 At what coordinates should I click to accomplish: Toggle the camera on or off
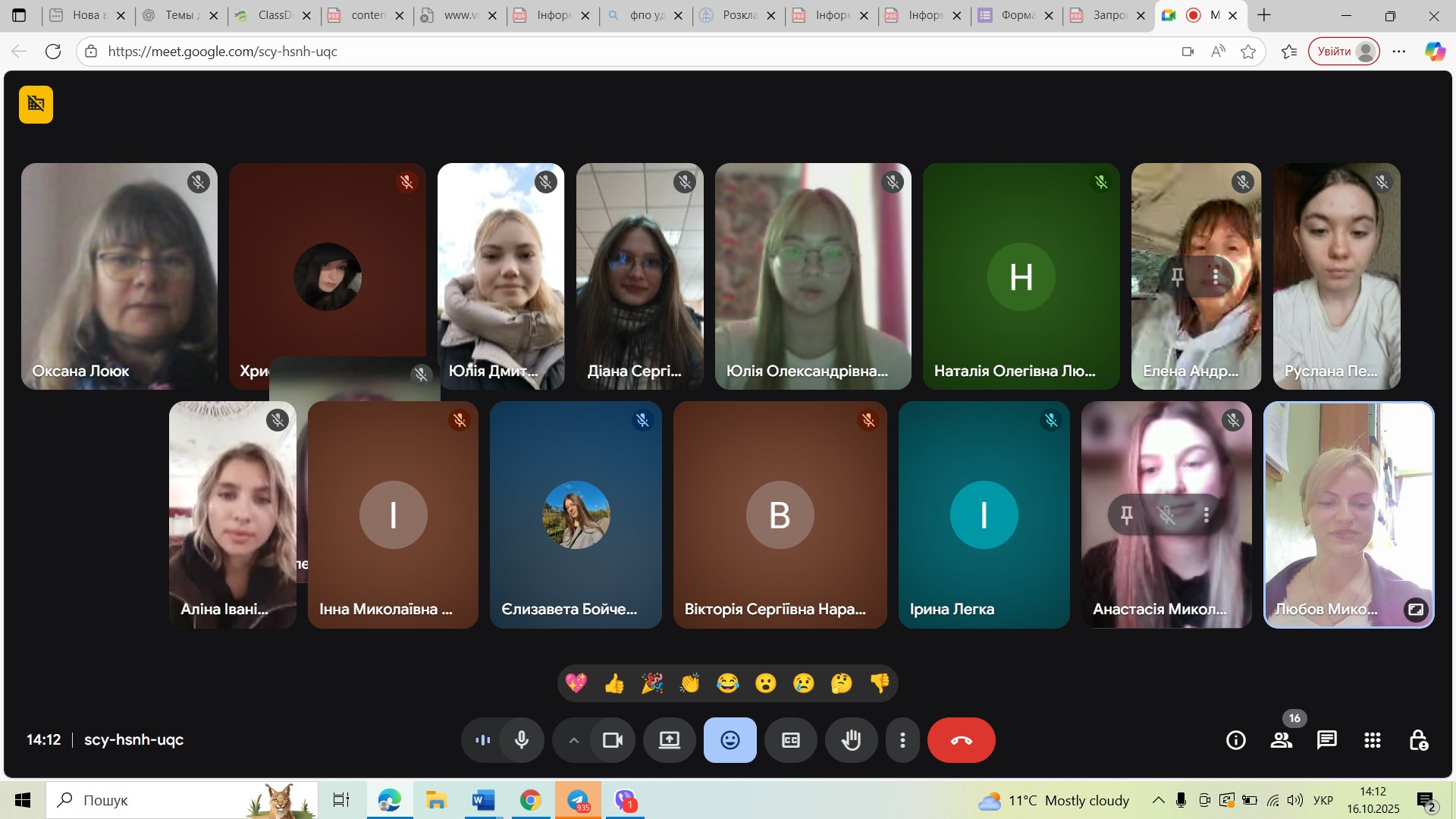(612, 740)
